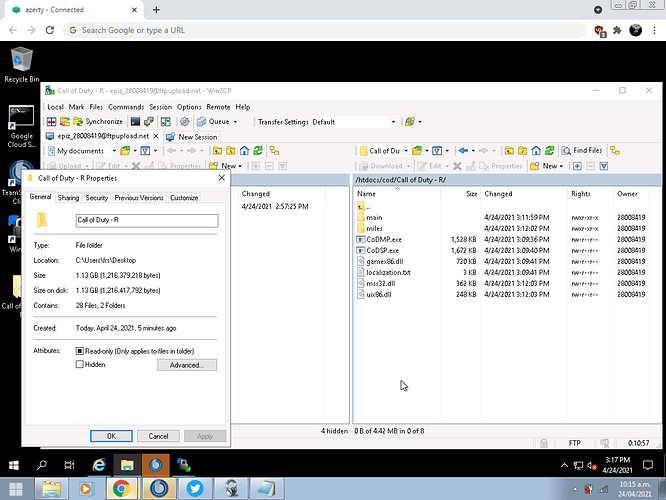Screen dimensions: 666x500
Task: Click local panel open directory icon
Action: 124,151
